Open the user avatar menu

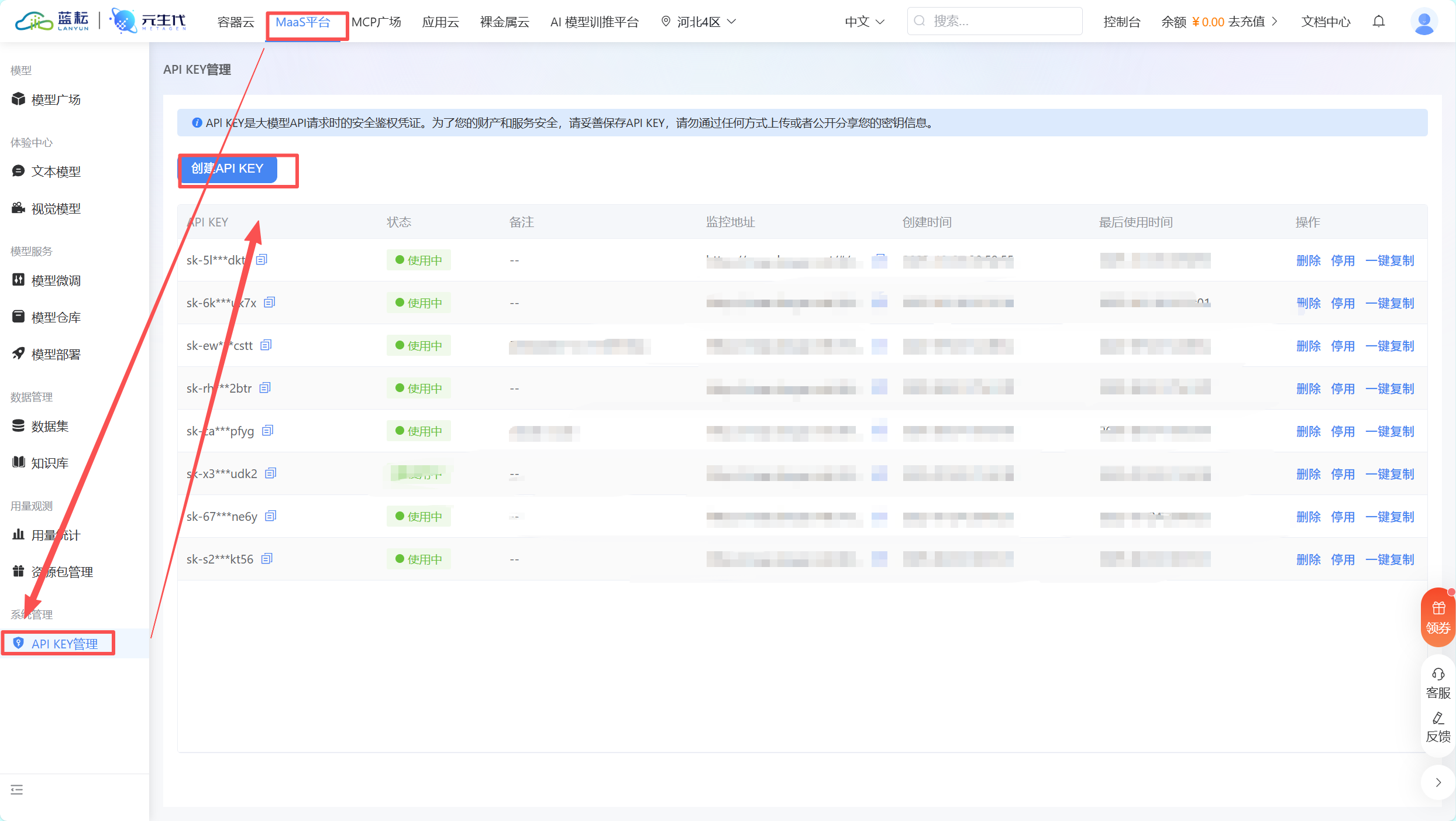point(1423,22)
